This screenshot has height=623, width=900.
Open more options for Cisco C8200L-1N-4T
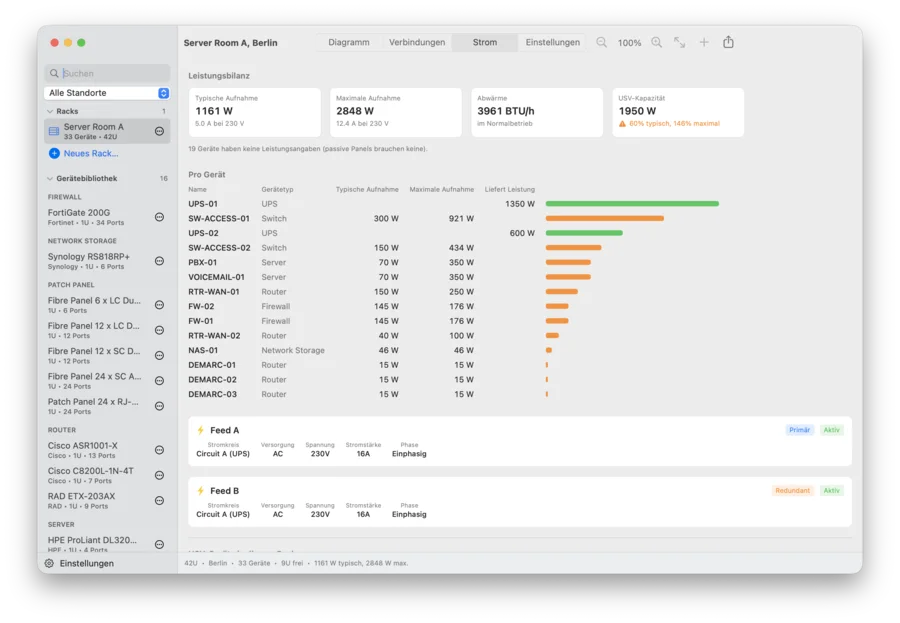(x=160, y=475)
